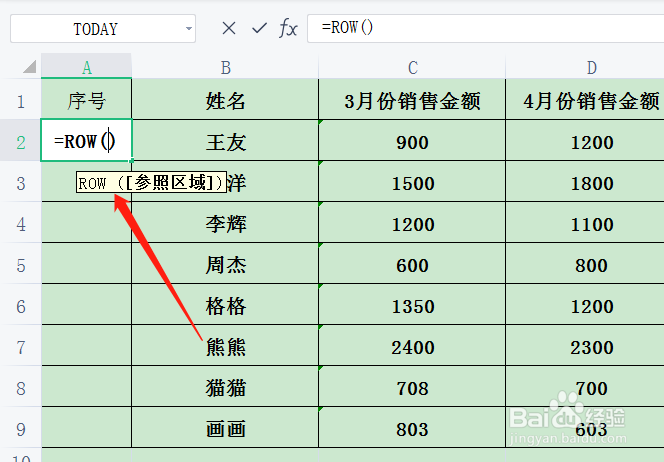The image size is (664, 462).
Task: Select row 9 header
Action: coord(20,429)
